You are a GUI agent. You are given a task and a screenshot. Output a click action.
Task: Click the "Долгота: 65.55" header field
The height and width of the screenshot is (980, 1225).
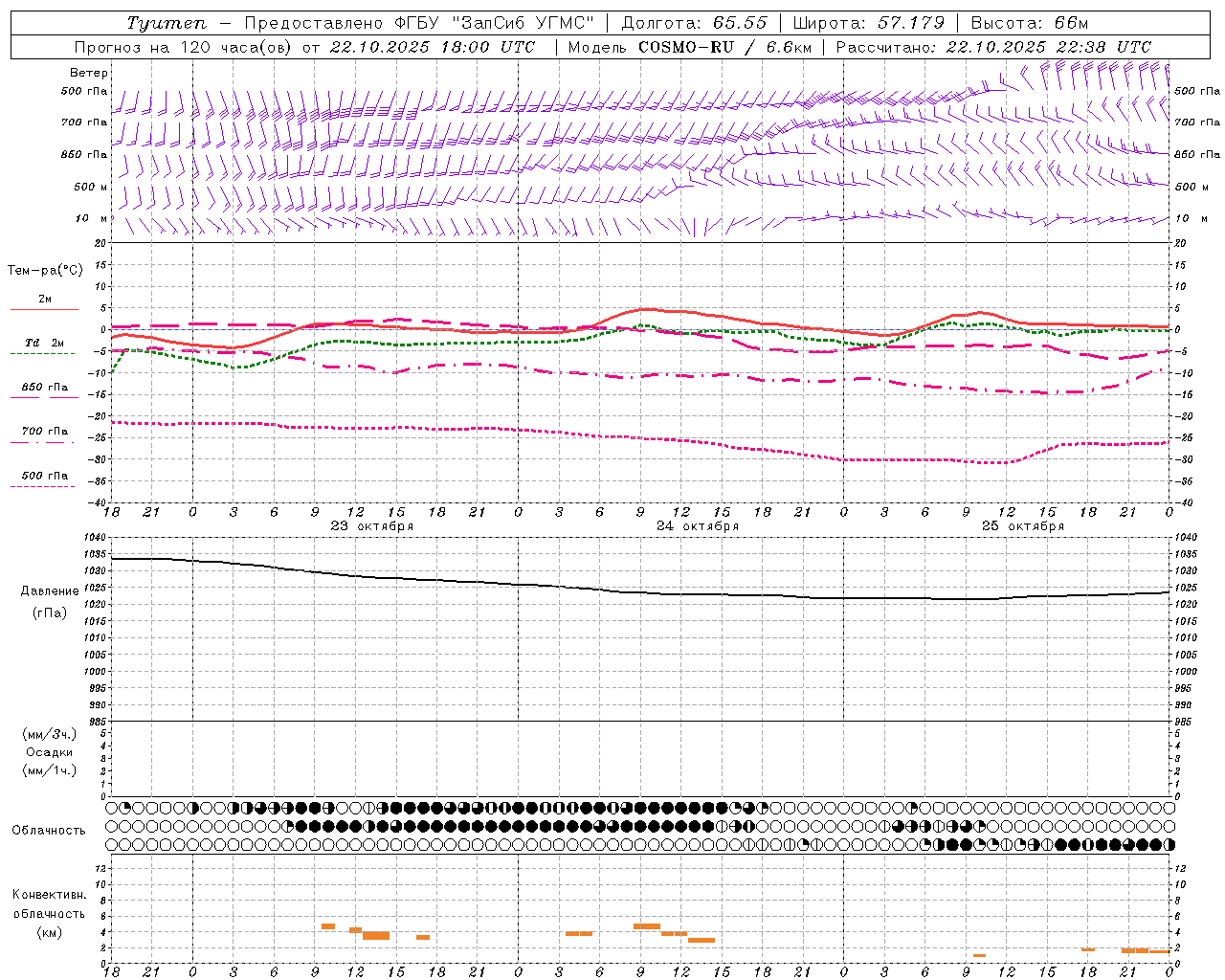click(x=694, y=23)
